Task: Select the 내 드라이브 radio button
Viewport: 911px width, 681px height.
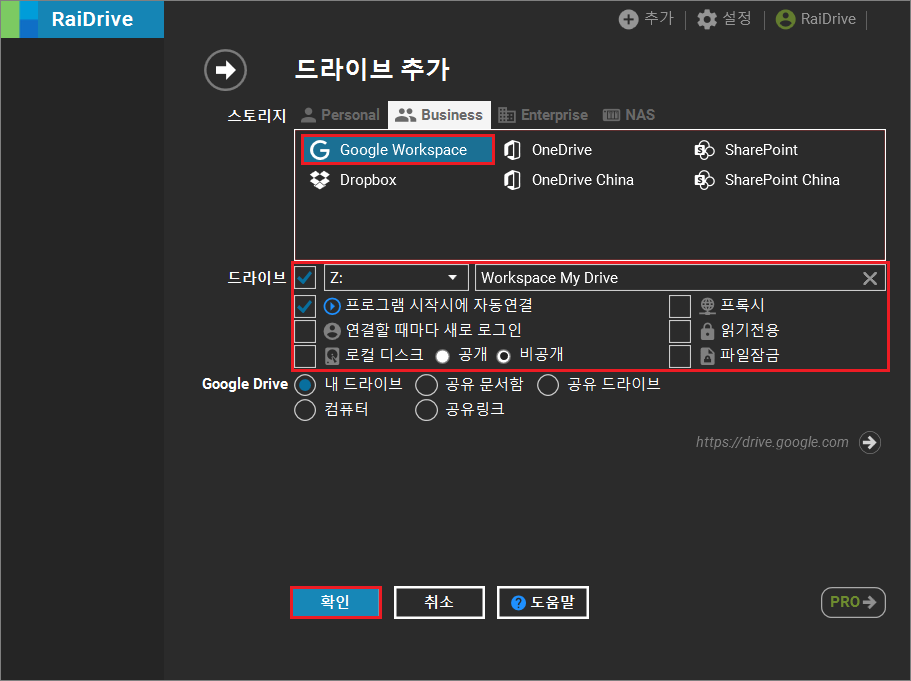Action: [x=305, y=385]
